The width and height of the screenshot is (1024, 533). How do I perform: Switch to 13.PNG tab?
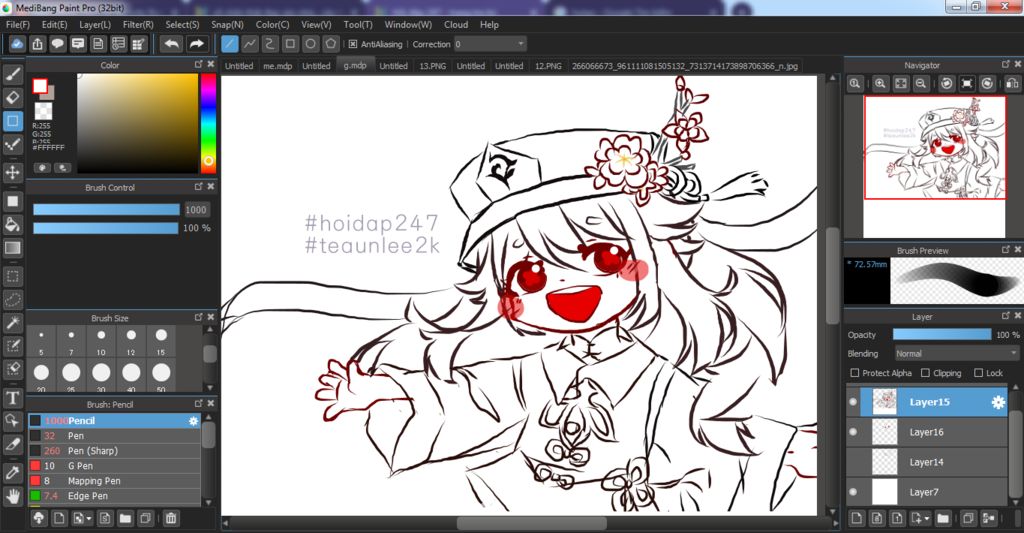(x=432, y=65)
